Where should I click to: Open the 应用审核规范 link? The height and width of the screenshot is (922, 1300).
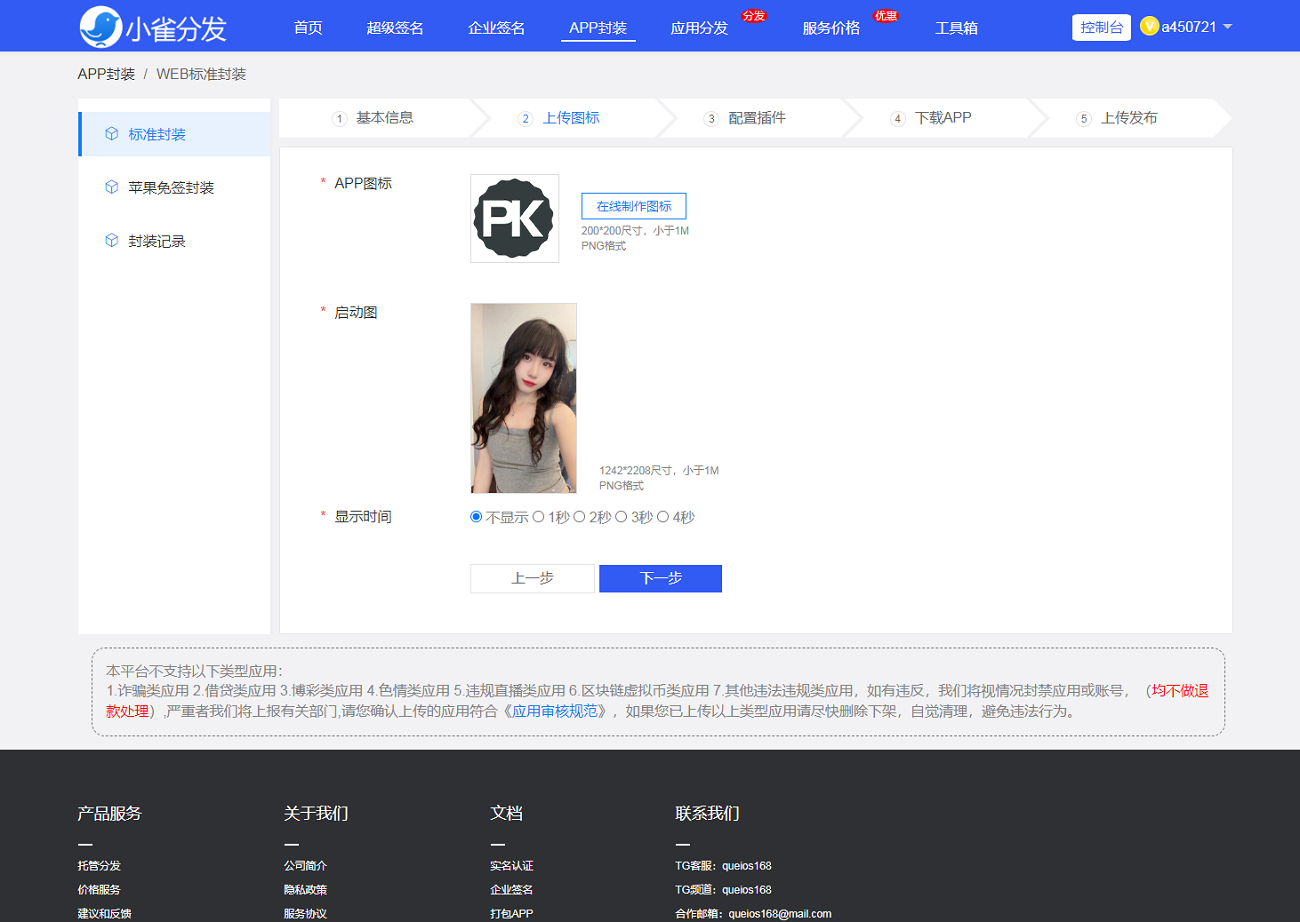[554, 712]
